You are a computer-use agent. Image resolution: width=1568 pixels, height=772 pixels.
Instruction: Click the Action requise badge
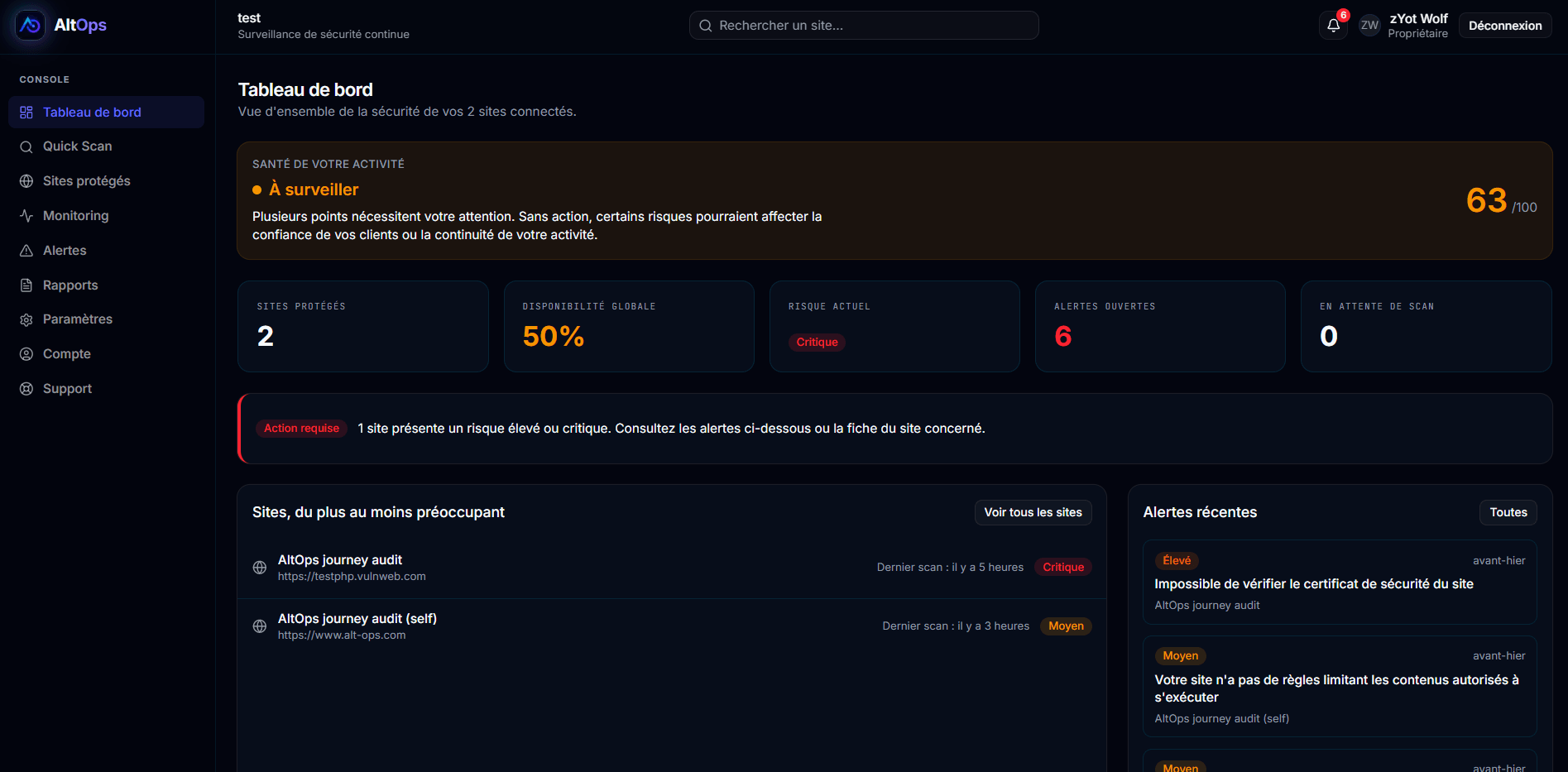301,429
